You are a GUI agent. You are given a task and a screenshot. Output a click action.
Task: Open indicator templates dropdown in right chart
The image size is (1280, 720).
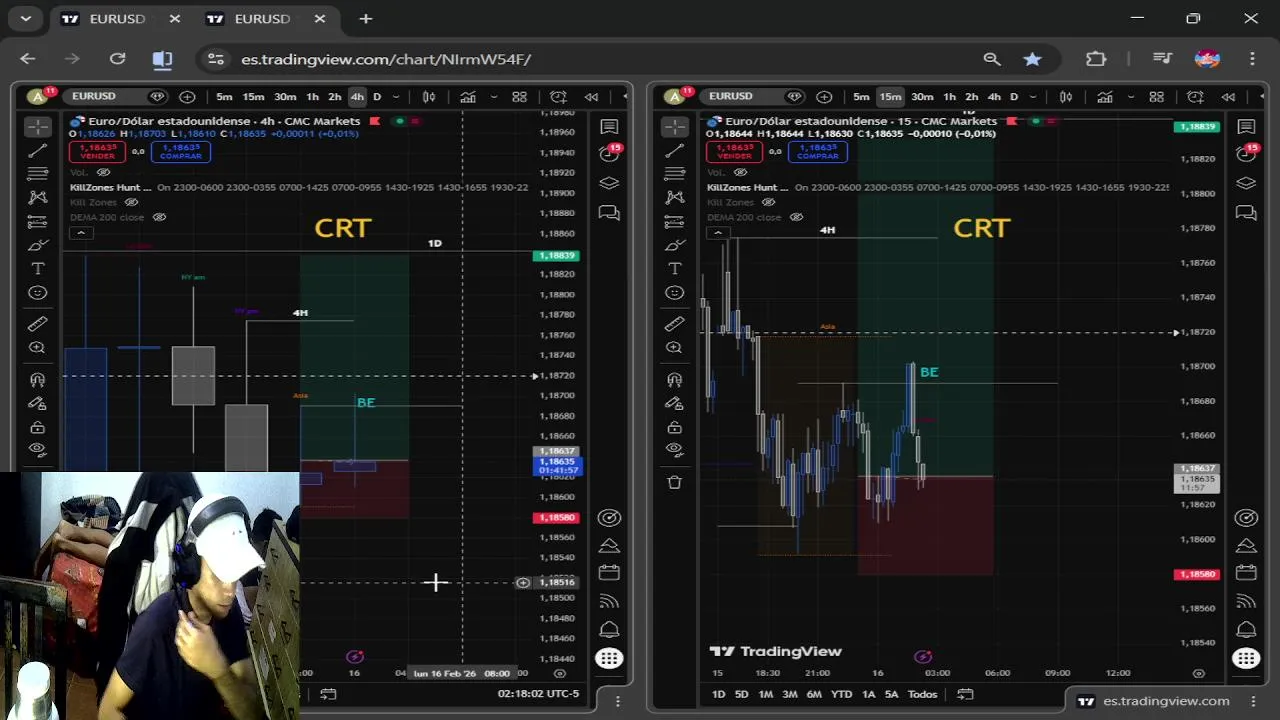[1130, 97]
